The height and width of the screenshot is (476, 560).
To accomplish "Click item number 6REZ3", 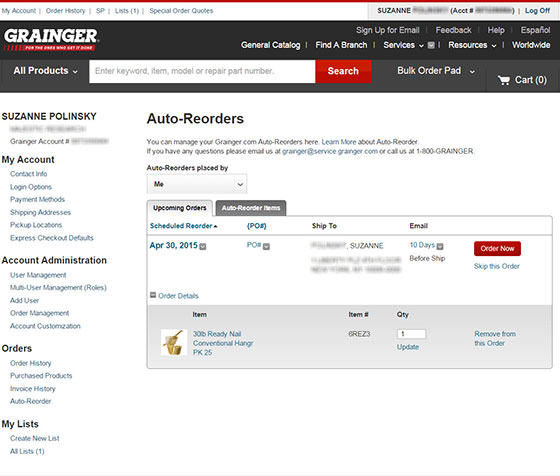I will pos(359,334).
